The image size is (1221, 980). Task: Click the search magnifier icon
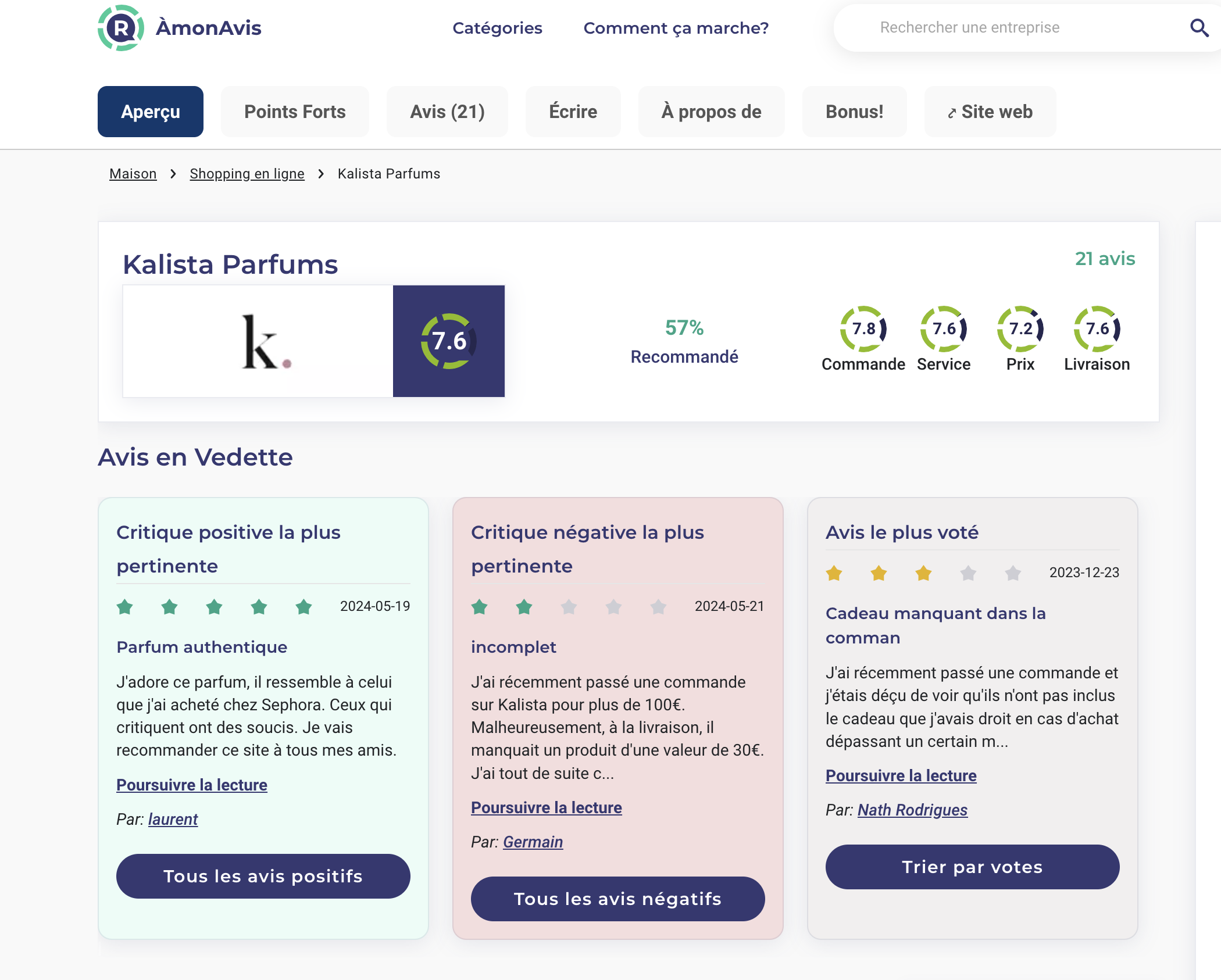(1199, 27)
